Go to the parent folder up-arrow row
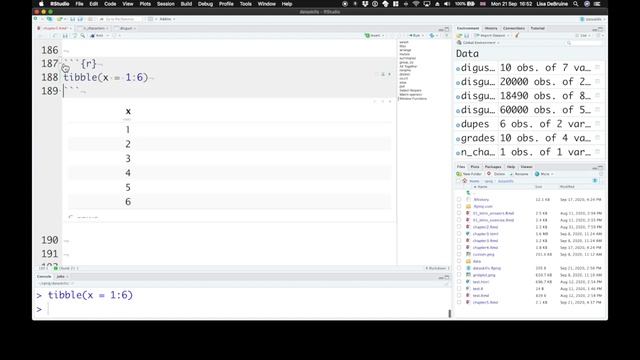The height and width of the screenshot is (360, 640). point(468,193)
